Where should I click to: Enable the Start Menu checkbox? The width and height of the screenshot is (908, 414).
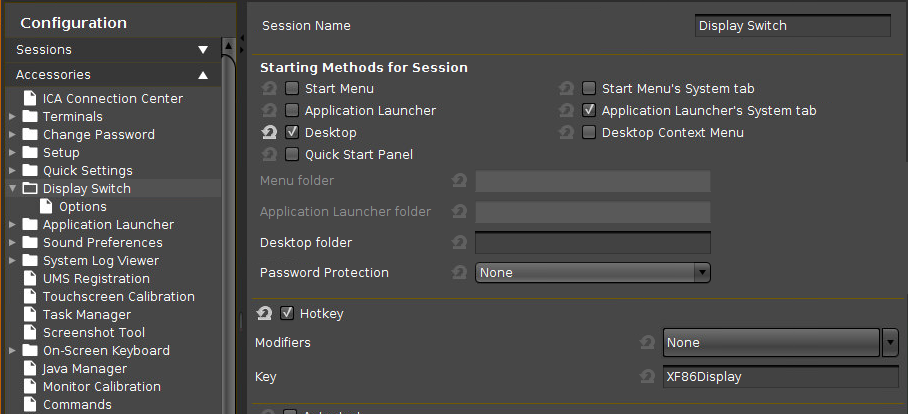292,89
